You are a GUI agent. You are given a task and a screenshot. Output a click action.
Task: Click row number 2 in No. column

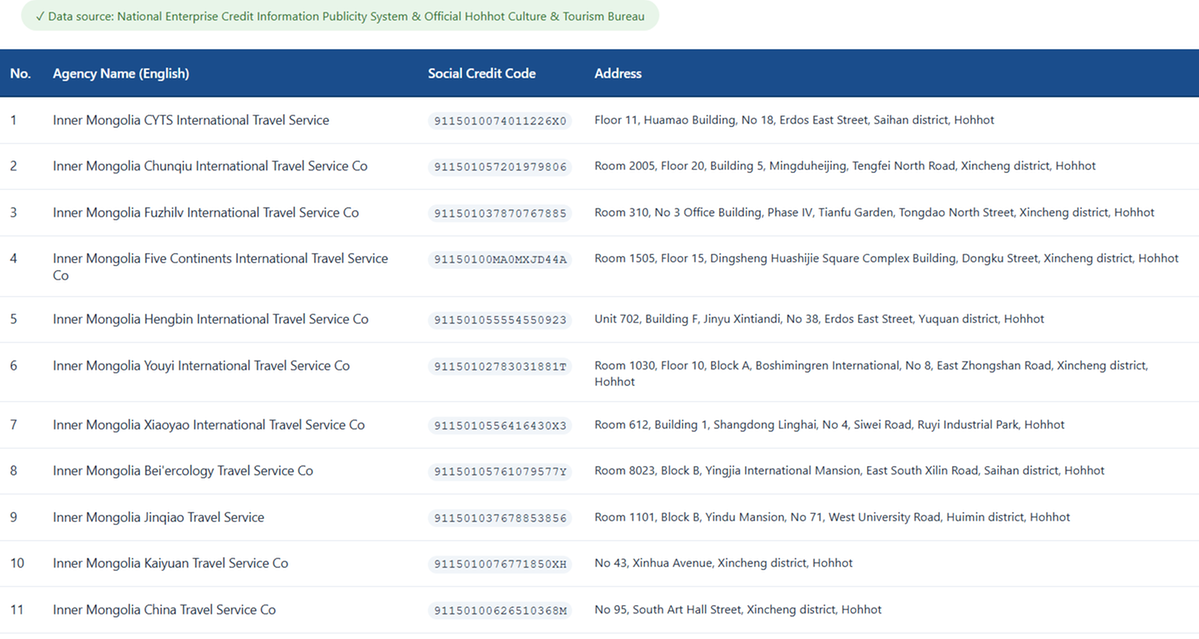[13, 166]
